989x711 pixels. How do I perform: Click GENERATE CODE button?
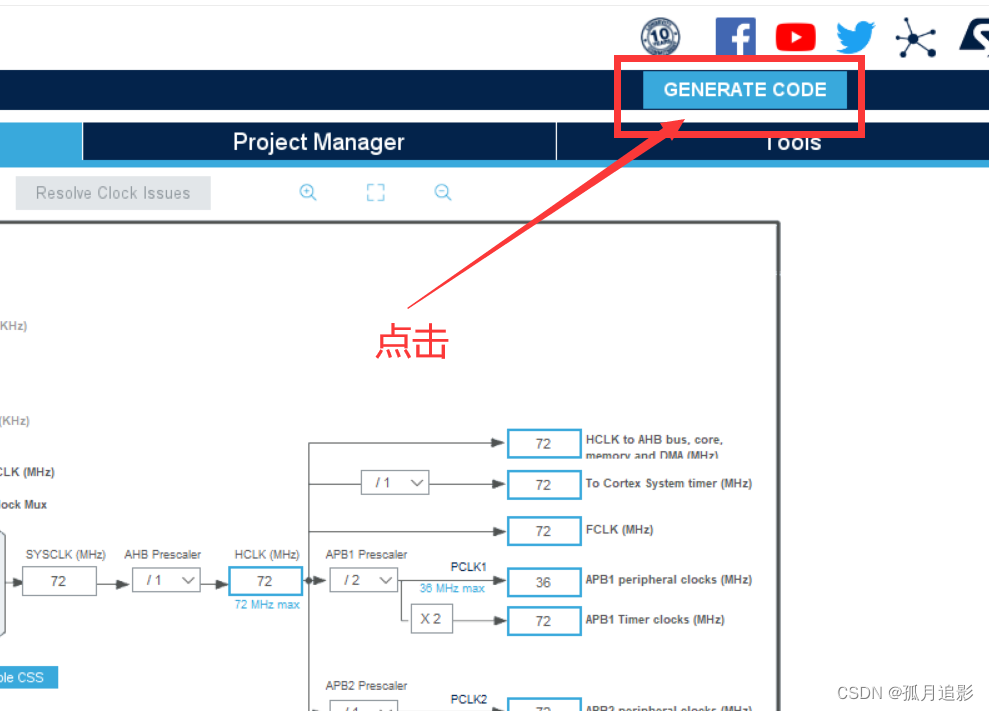click(745, 90)
